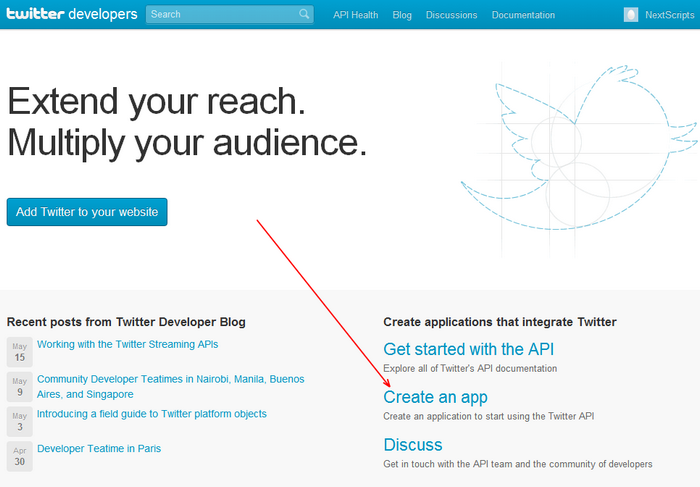The width and height of the screenshot is (700, 487).
Task: Click 'Create applications that integrate Twitter' heading
Action: pyautogui.click(x=500, y=322)
